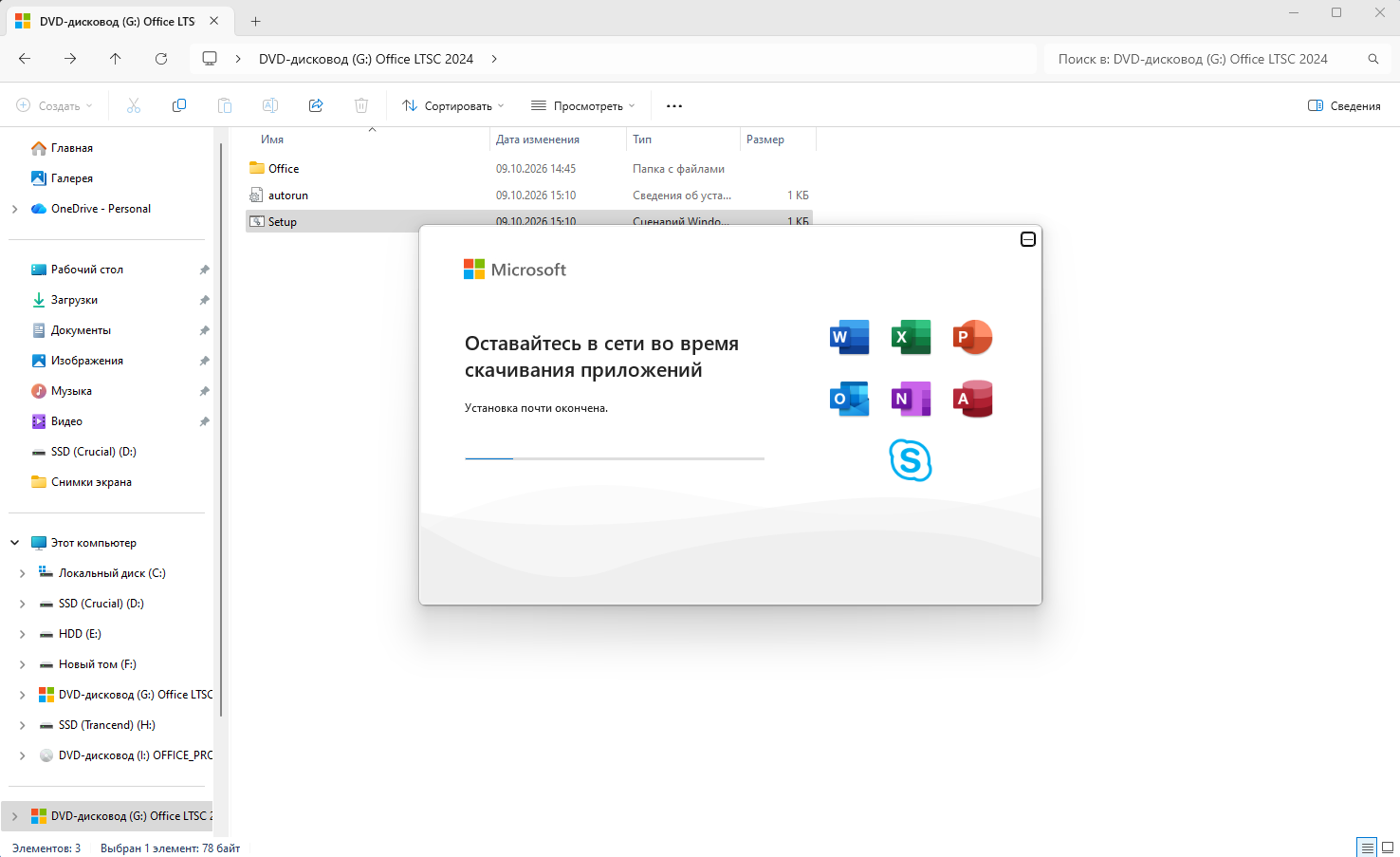Viewport: 1400px width, 857px height.
Task: Switch to large thumbnails view in status bar
Action: coord(1388,848)
